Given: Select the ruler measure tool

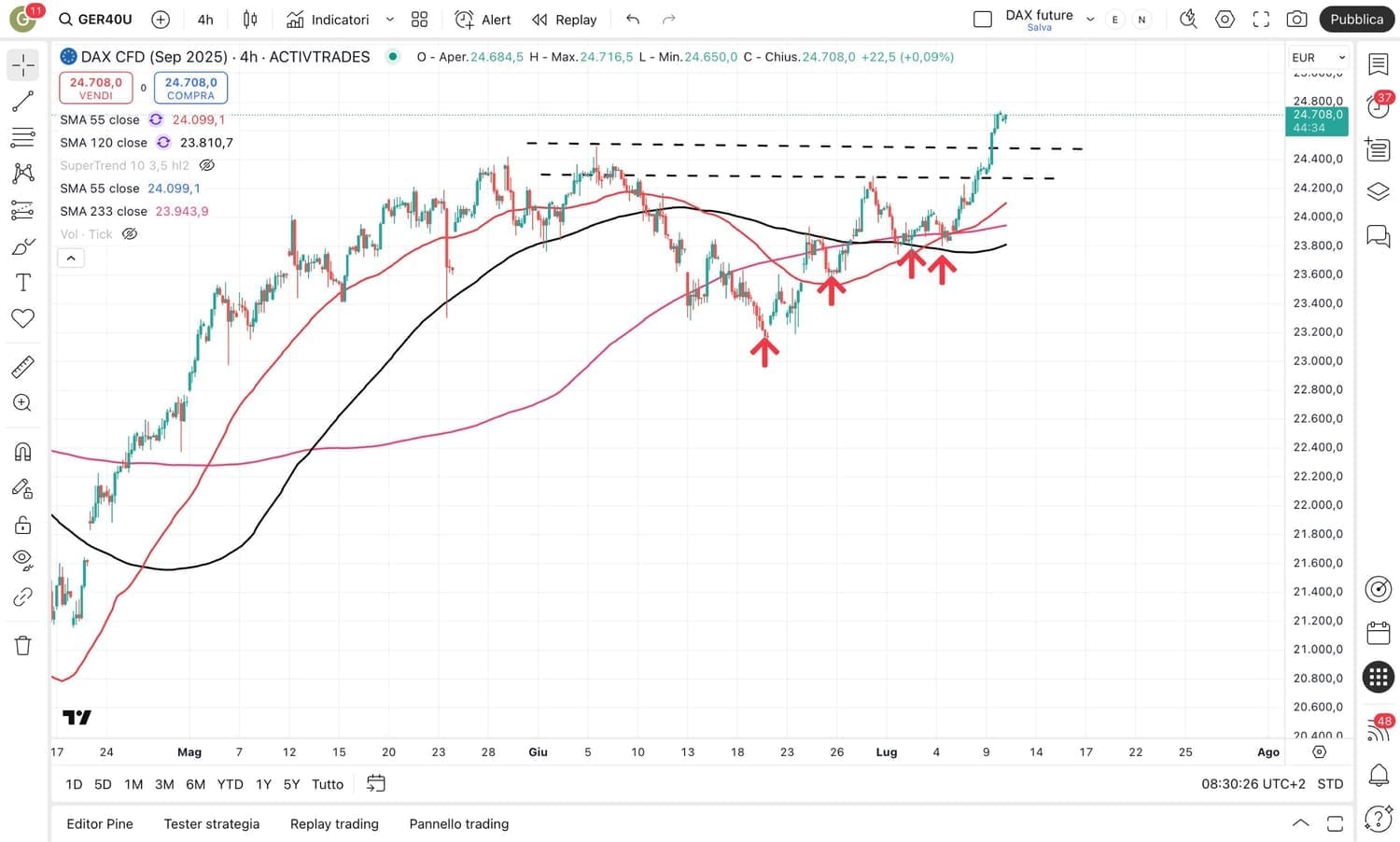Looking at the screenshot, I should click(23, 367).
